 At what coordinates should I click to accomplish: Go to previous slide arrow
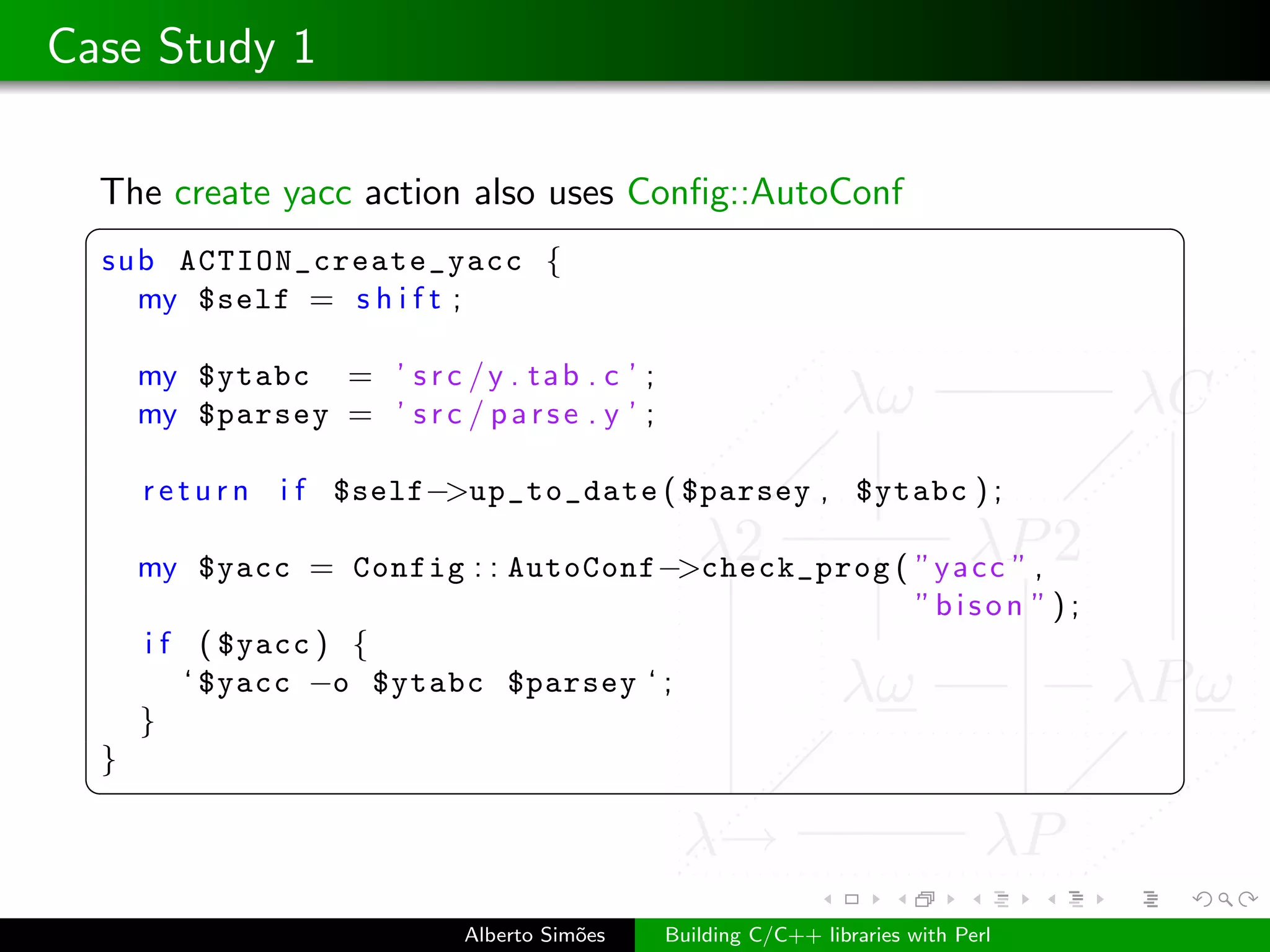point(828,899)
